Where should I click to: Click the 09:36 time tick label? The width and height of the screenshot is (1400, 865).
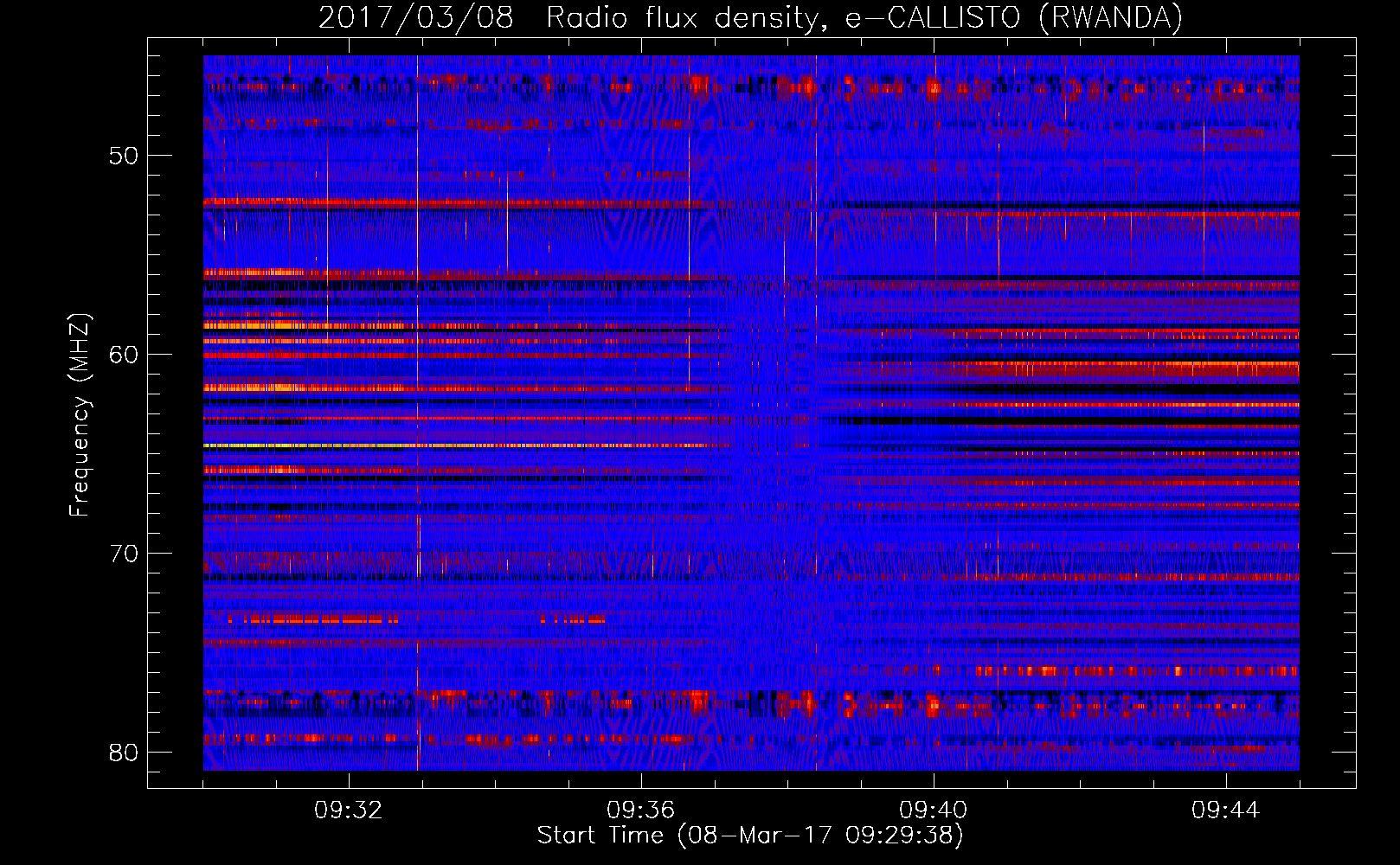click(641, 811)
